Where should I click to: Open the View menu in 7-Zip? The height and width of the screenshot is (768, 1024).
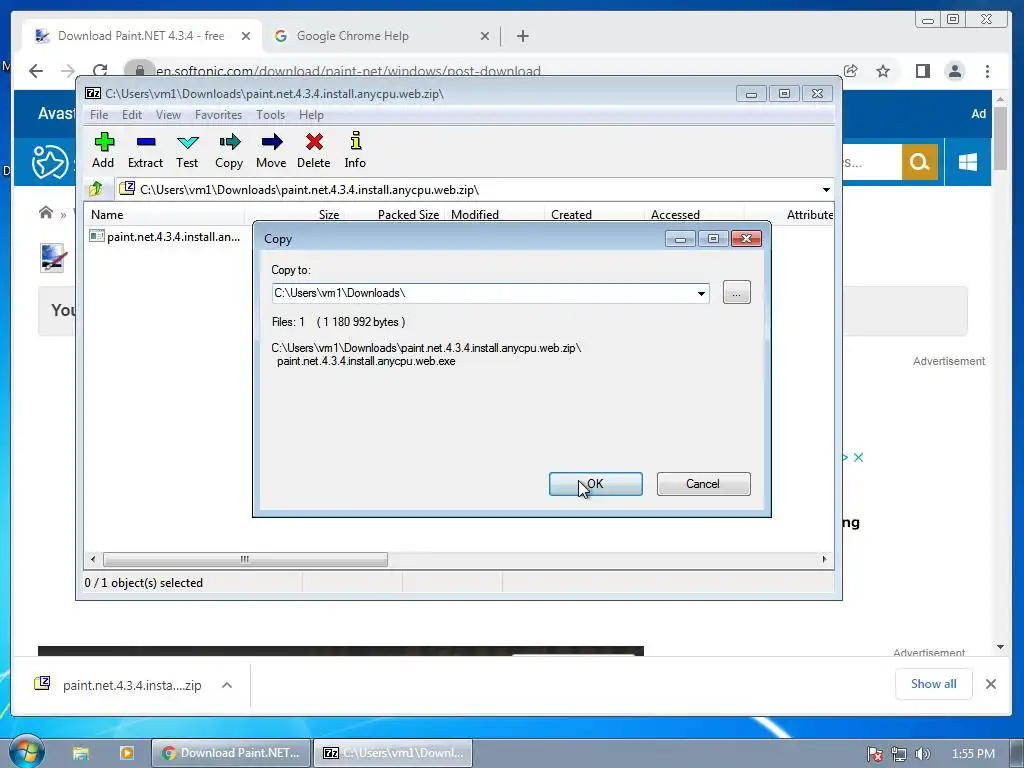coord(168,115)
